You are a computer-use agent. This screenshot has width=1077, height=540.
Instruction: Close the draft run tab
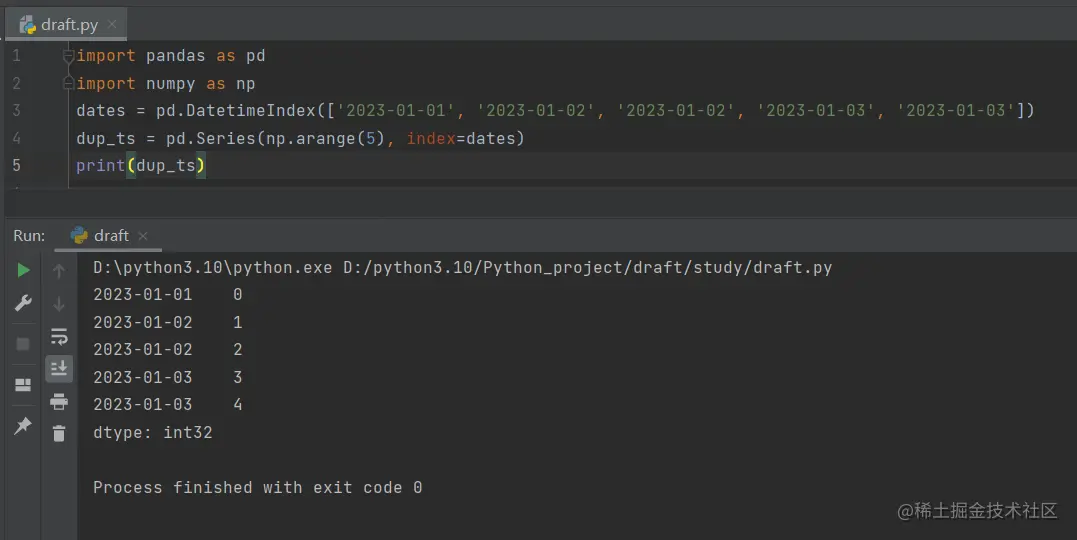click(143, 236)
